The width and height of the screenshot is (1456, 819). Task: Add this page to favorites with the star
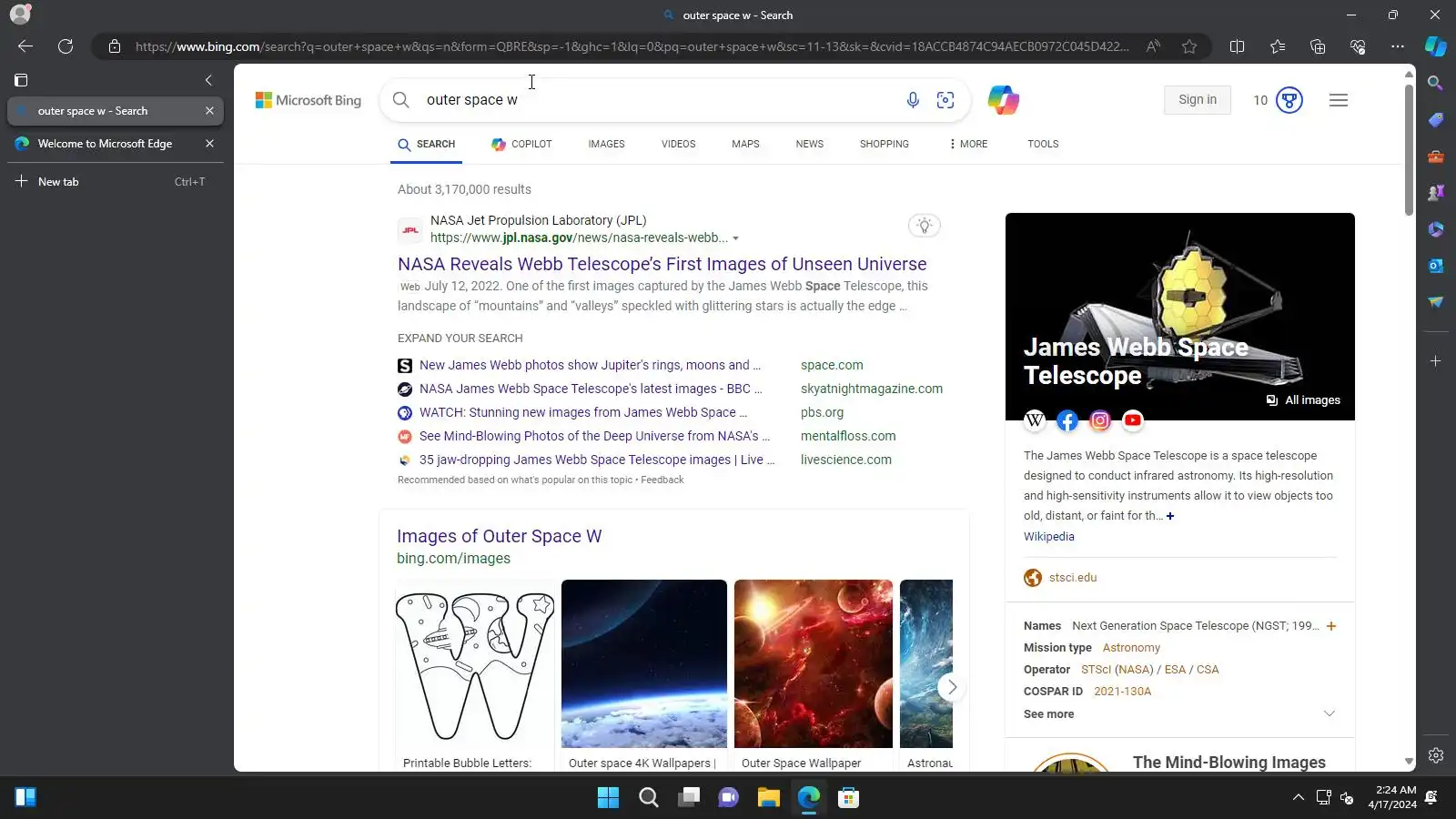tap(1189, 46)
